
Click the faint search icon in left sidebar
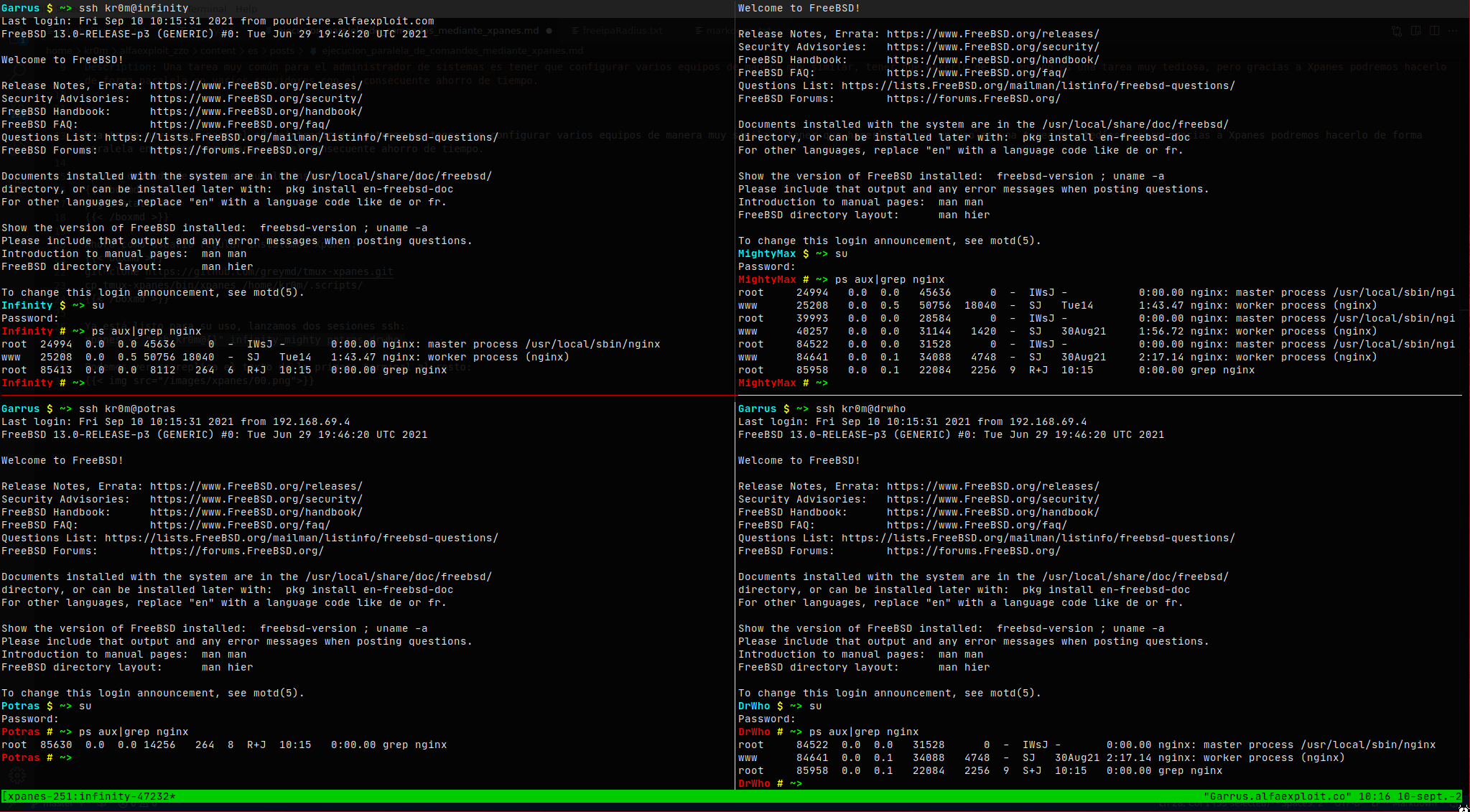pyautogui.click(x=19, y=70)
